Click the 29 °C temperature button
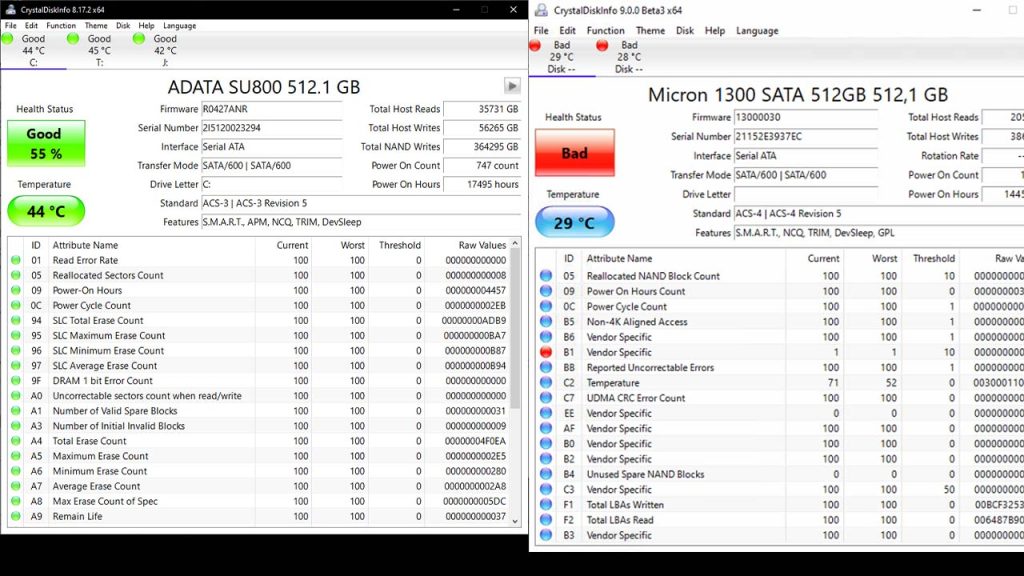 pyautogui.click(x=575, y=223)
